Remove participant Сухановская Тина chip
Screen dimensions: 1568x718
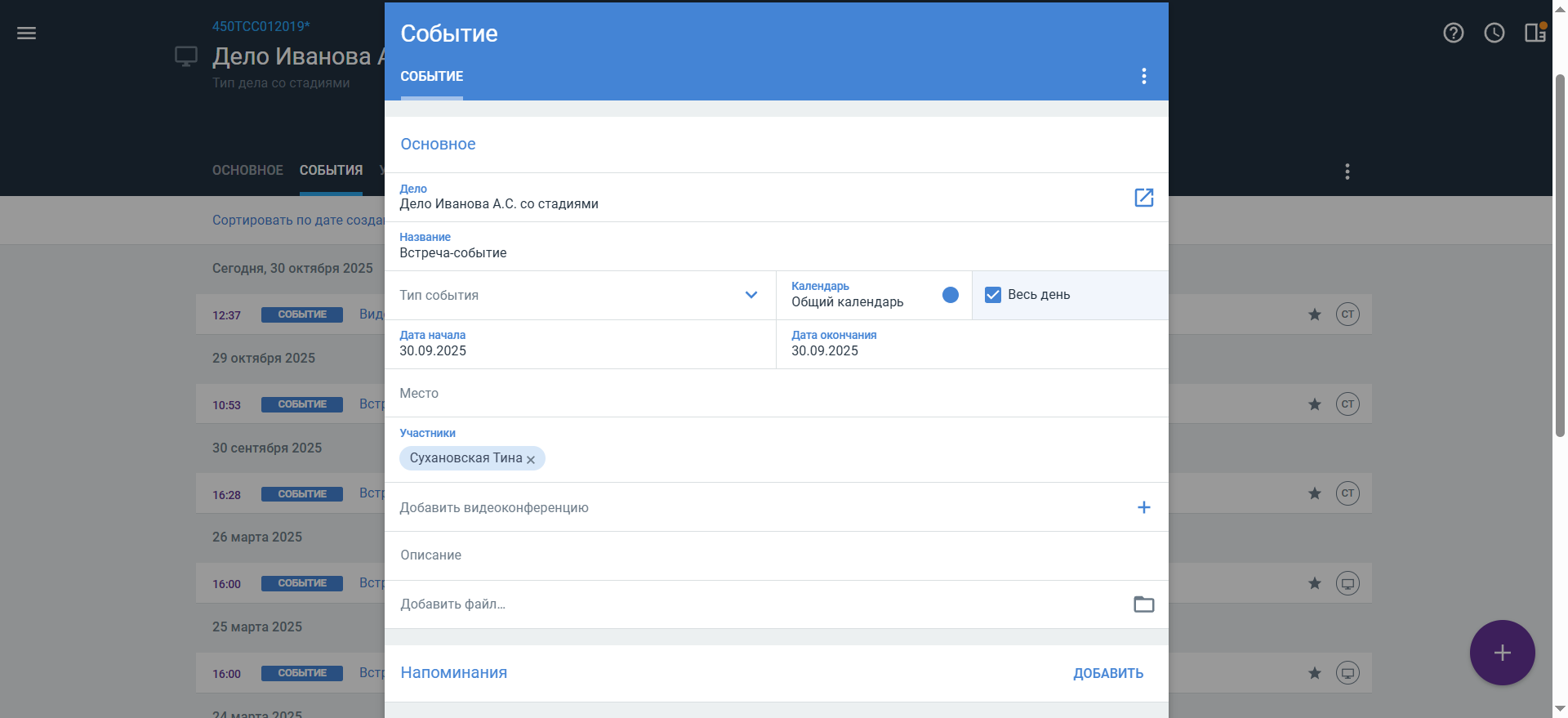click(x=531, y=460)
